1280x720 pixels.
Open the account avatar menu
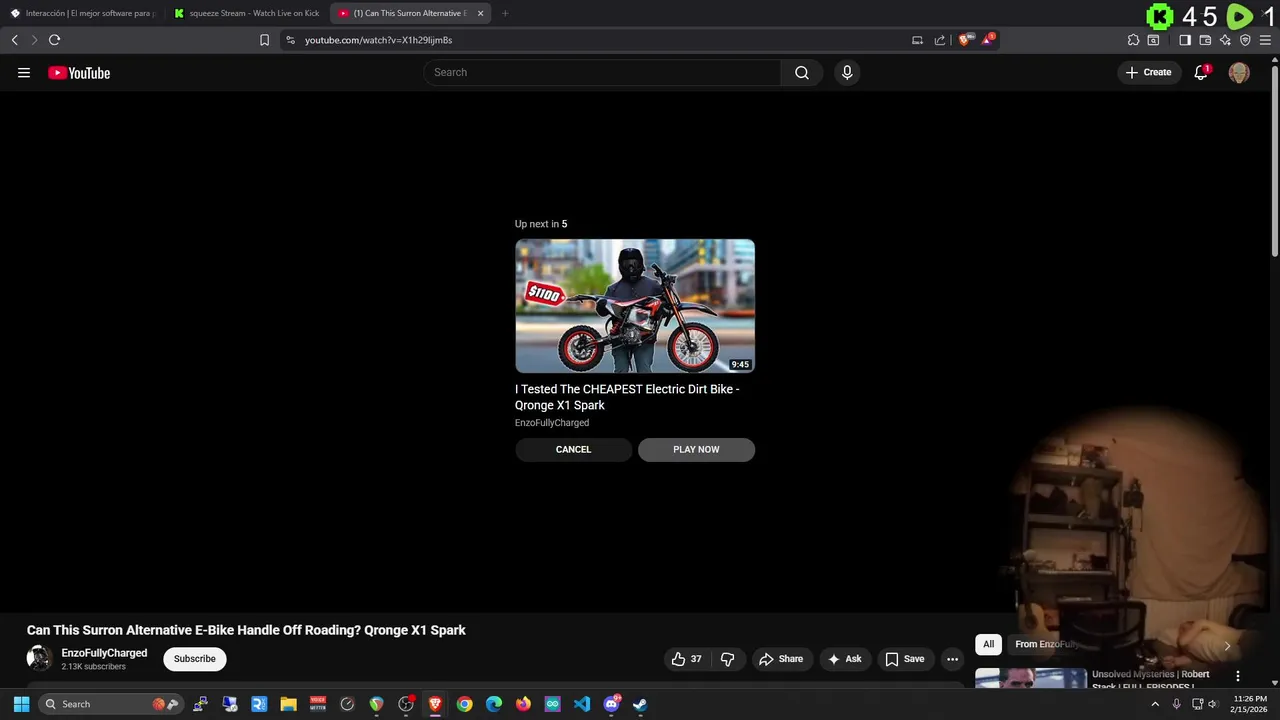tap(1239, 72)
